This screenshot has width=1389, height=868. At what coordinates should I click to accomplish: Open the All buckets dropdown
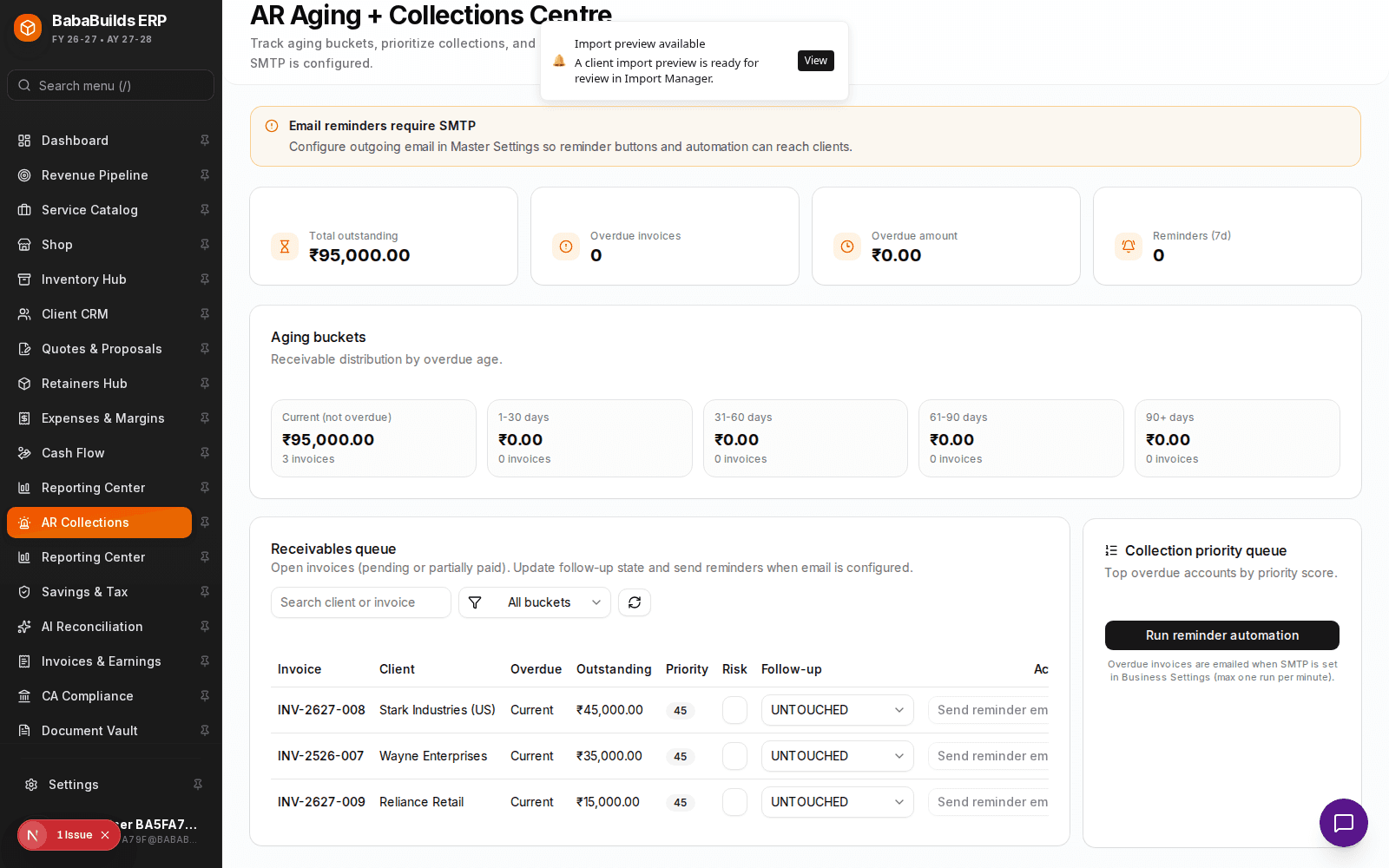(x=535, y=602)
